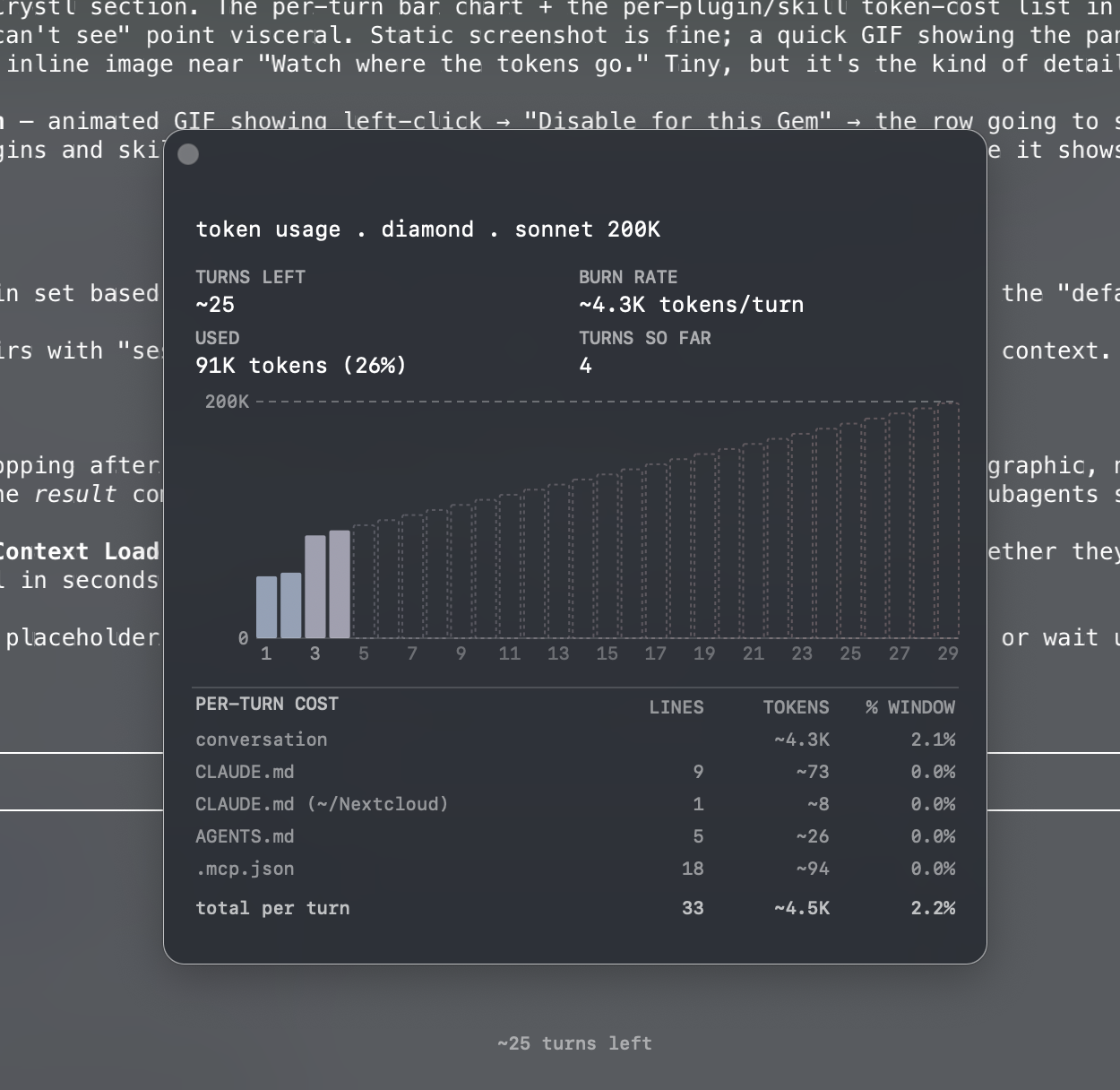The image size is (1120, 1090).
Task: Click the '~25' turns left value
Action: 215,305
